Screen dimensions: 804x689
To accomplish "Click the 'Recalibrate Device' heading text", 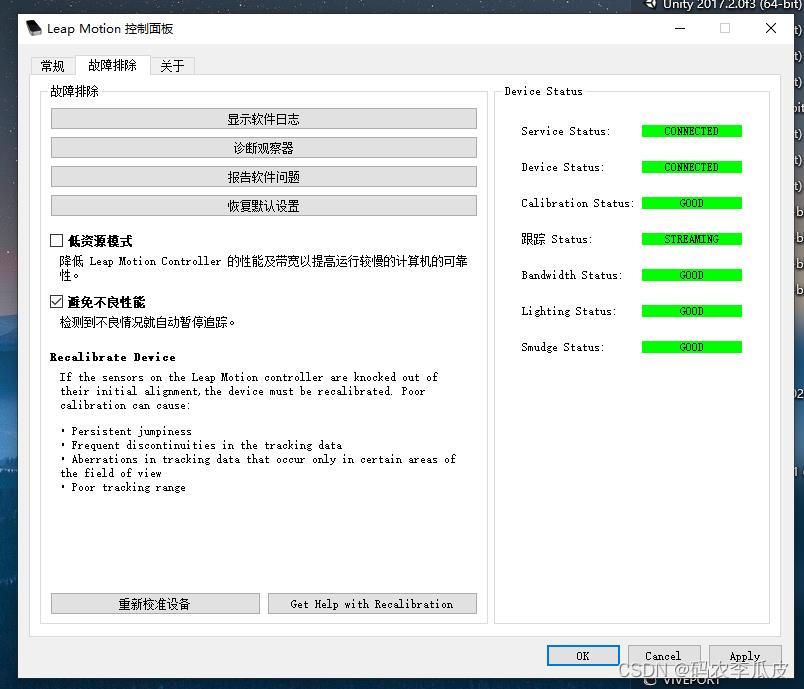I will tap(112, 357).
